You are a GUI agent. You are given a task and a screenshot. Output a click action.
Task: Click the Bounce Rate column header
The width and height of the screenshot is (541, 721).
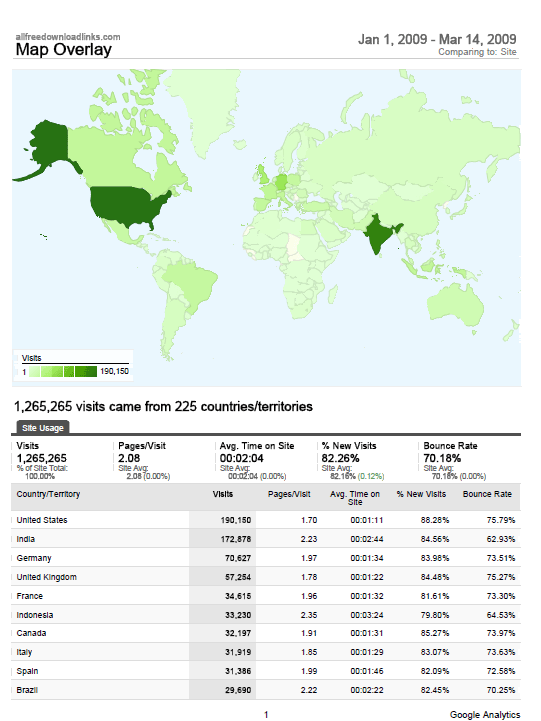coord(487,494)
